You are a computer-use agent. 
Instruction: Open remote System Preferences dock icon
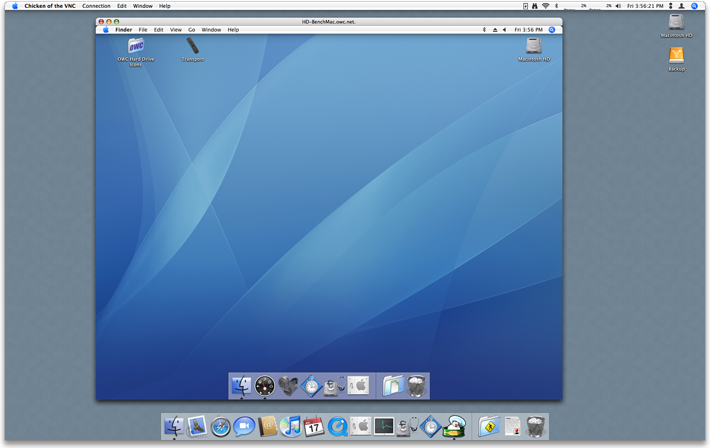click(358, 385)
